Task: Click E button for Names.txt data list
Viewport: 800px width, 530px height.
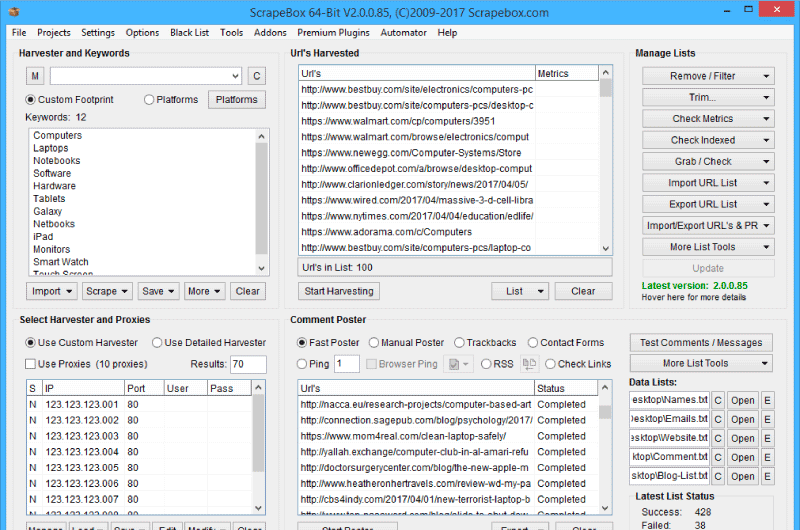Action: [767, 400]
